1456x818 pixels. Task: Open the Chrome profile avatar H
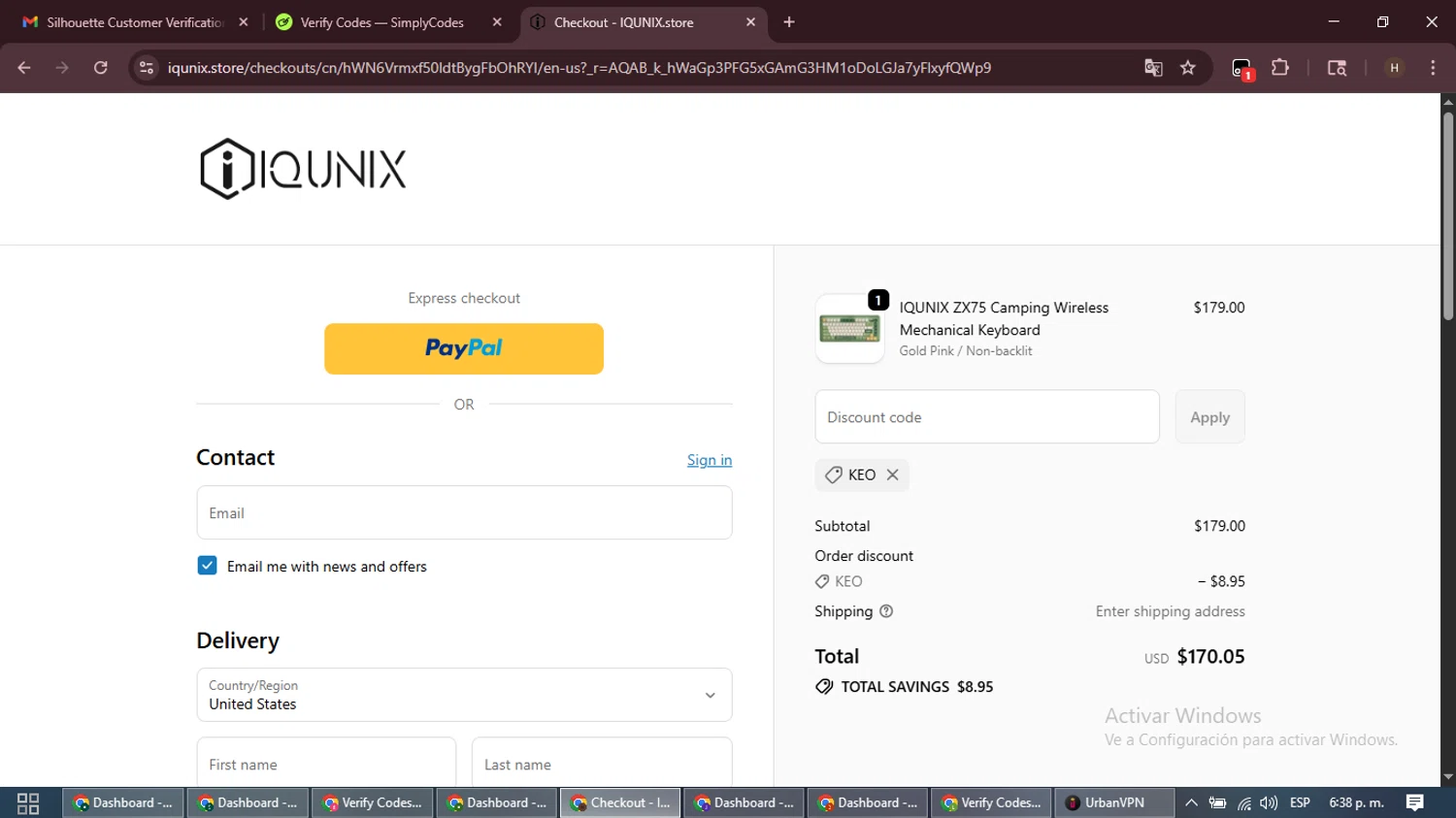coord(1395,68)
